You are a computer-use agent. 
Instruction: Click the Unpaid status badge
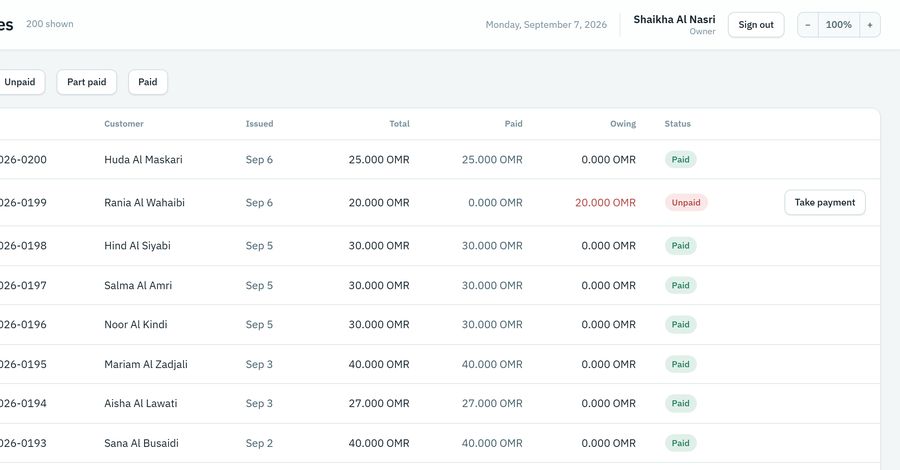(686, 203)
